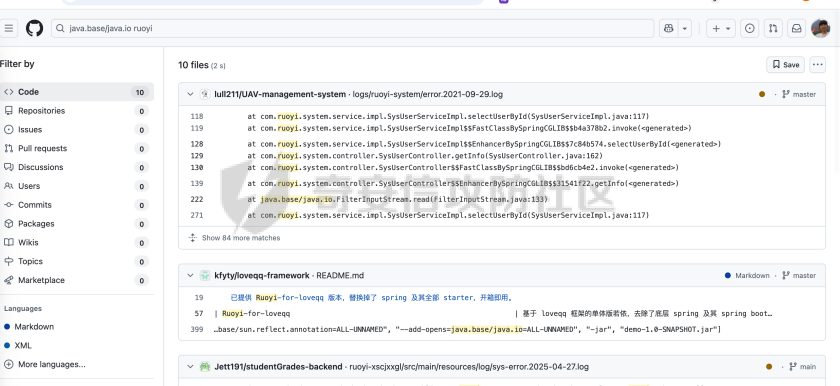Open Copilot chat icon
This screenshot has width=840, height=386.
pos(668,28)
